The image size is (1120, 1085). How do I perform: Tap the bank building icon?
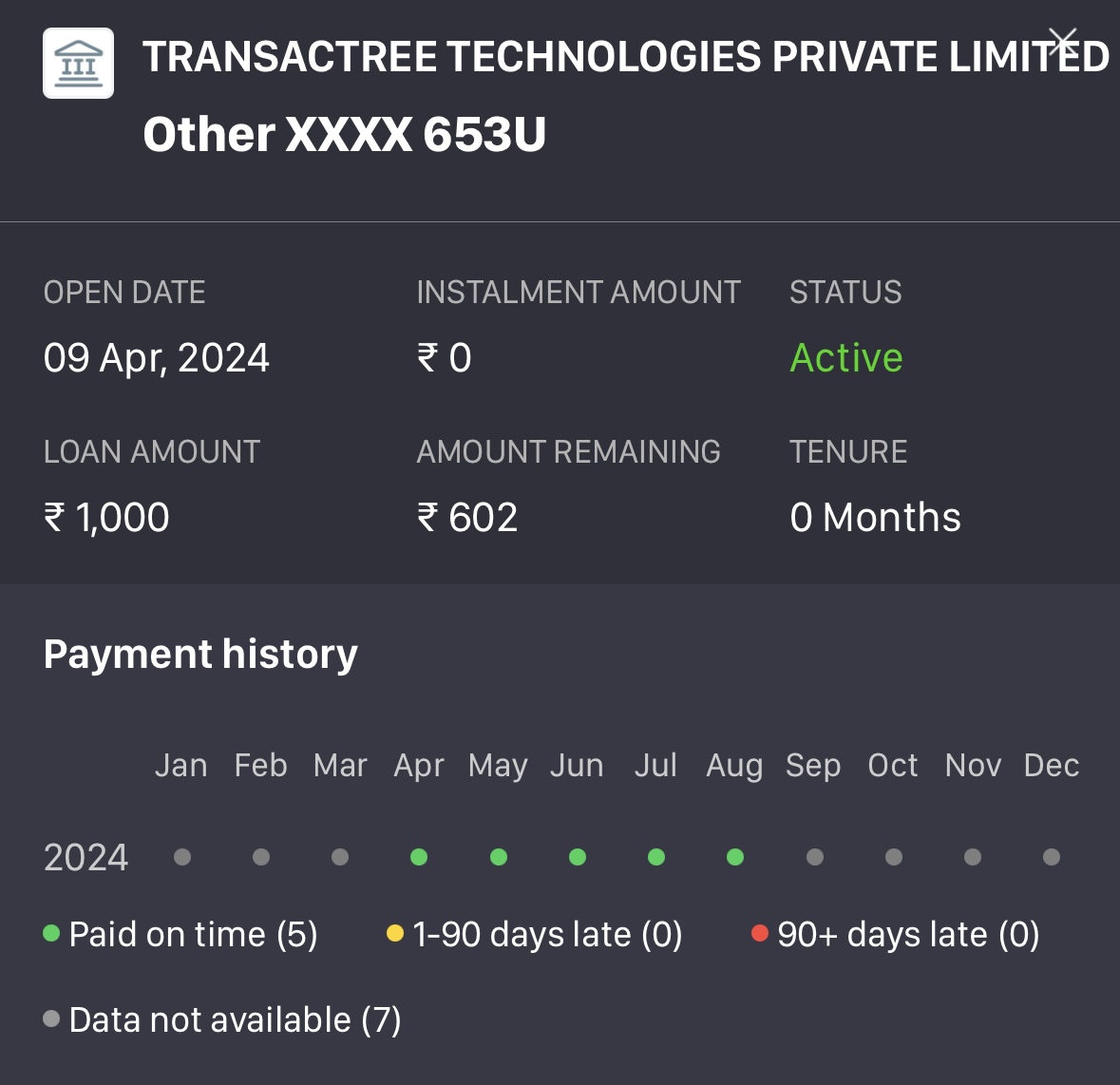coord(78,63)
